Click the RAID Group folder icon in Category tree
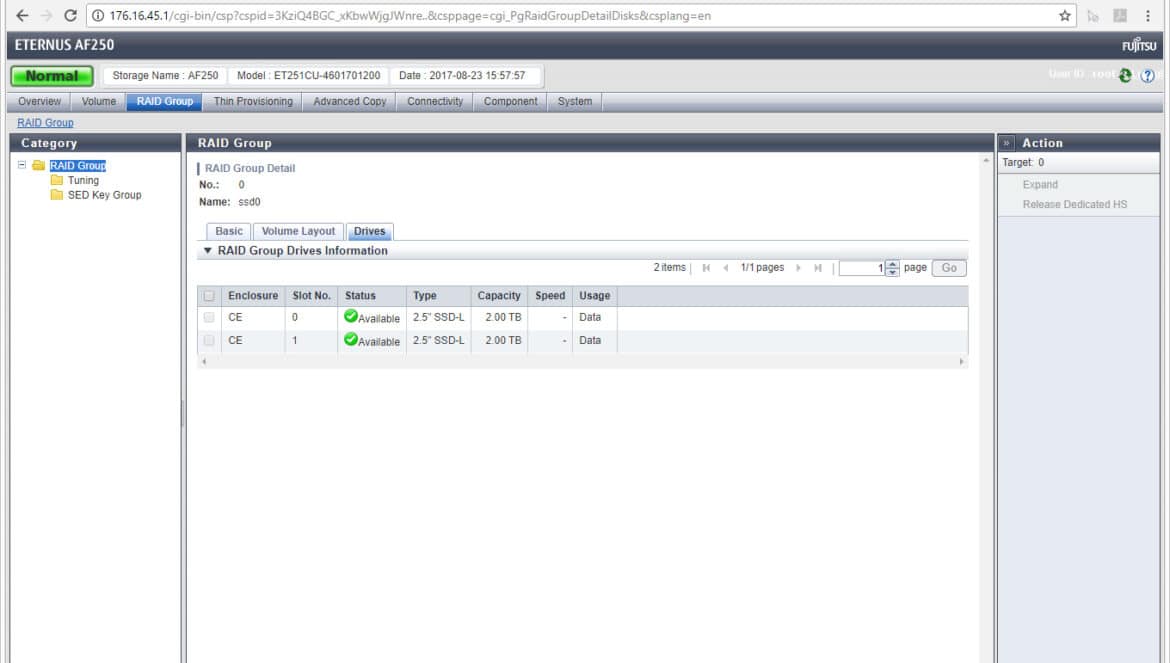Screen dimensions: 1170x663 39,165
